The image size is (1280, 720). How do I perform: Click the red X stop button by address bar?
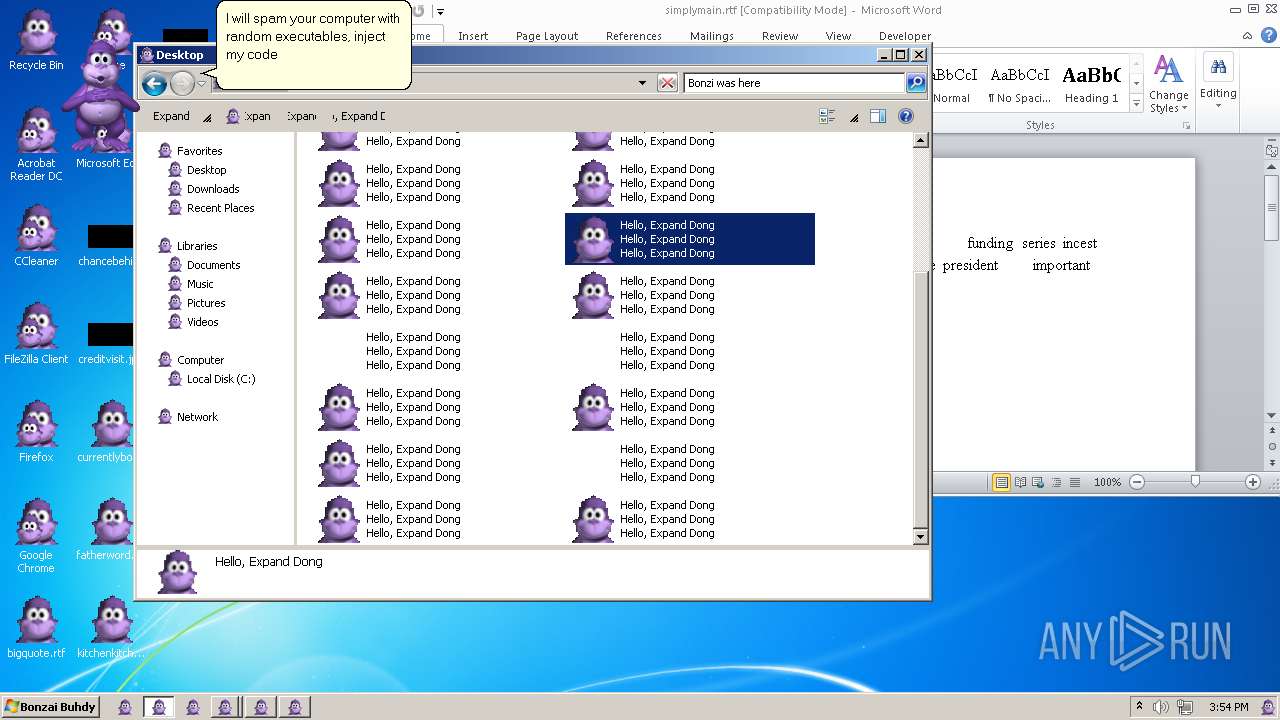click(667, 83)
